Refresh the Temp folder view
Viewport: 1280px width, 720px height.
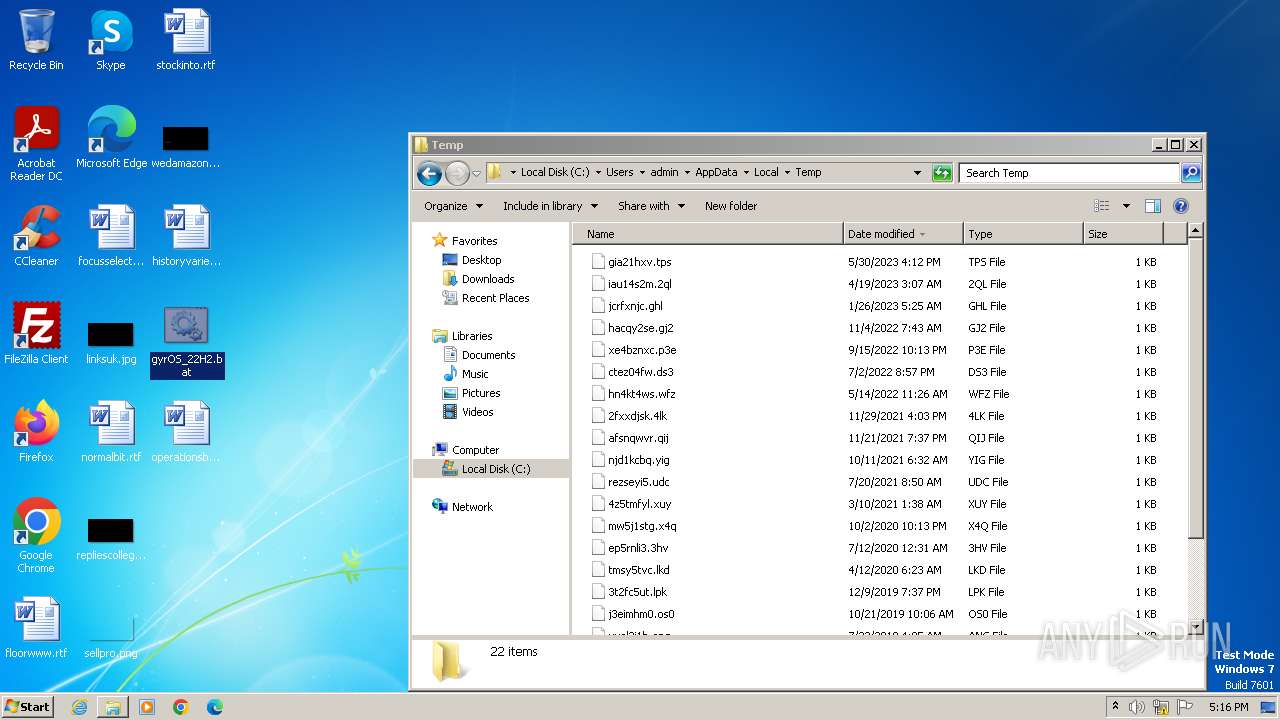pyautogui.click(x=941, y=173)
